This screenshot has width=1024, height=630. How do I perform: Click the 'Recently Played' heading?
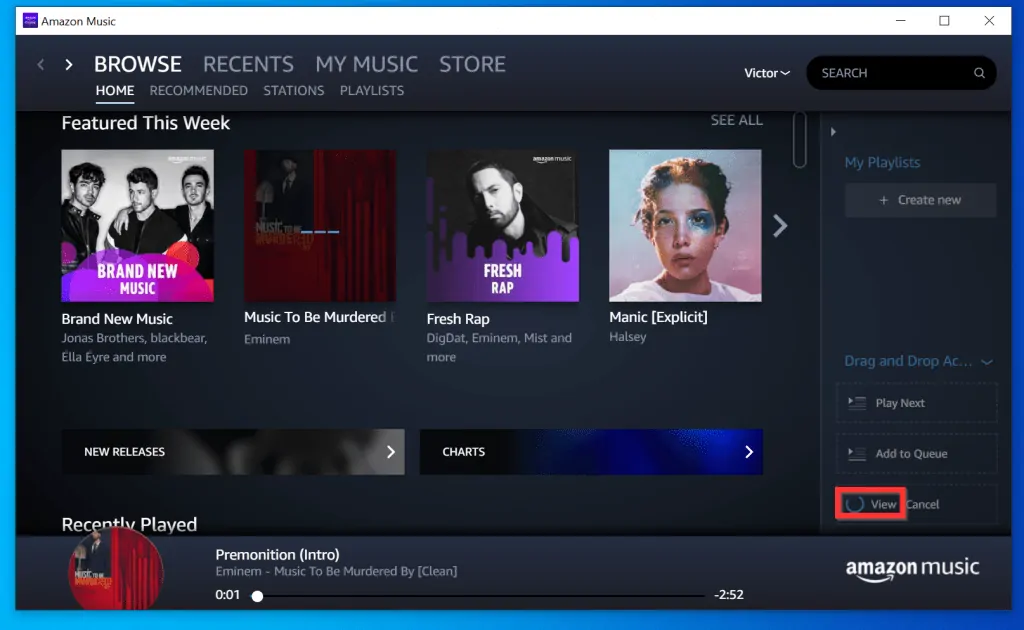[x=129, y=524]
